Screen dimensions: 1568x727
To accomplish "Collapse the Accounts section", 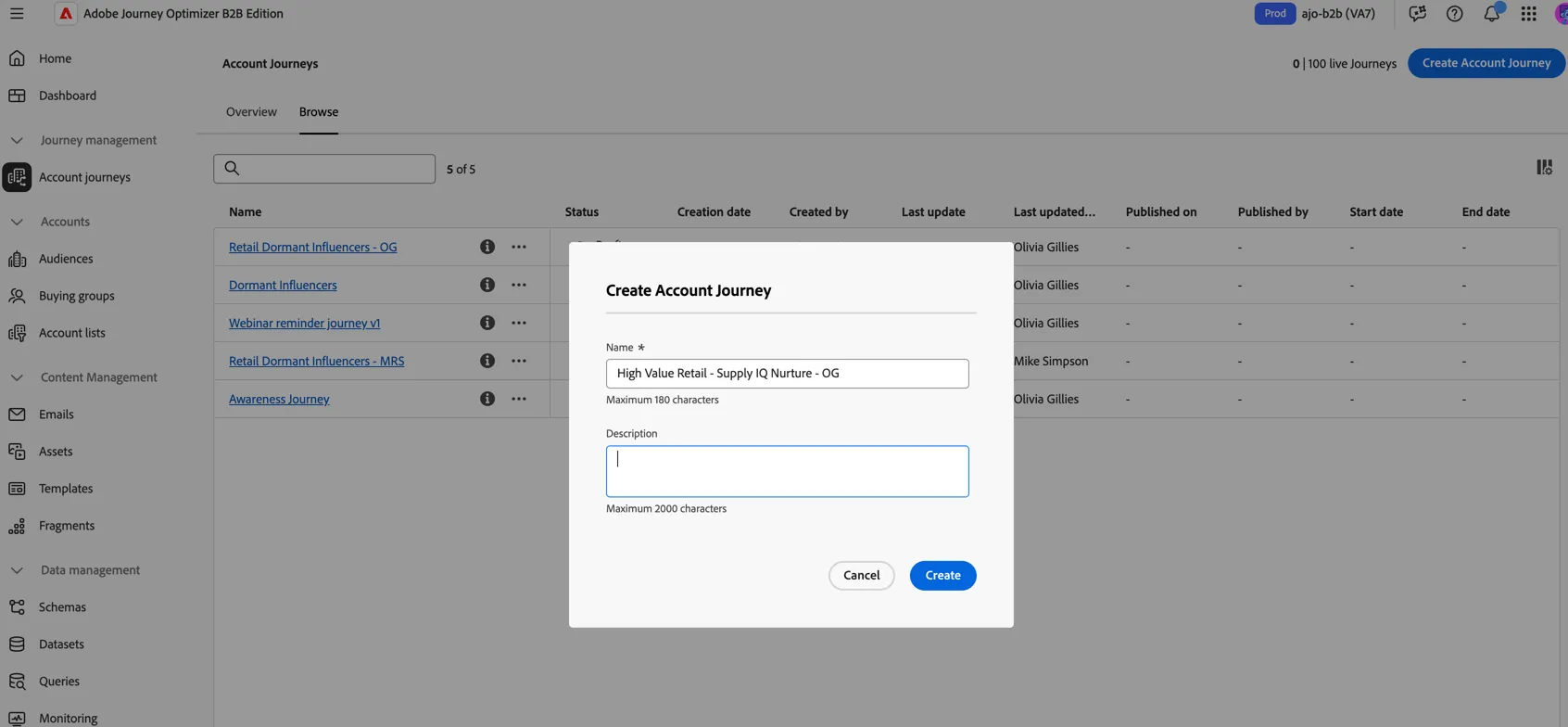I will coord(17,222).
